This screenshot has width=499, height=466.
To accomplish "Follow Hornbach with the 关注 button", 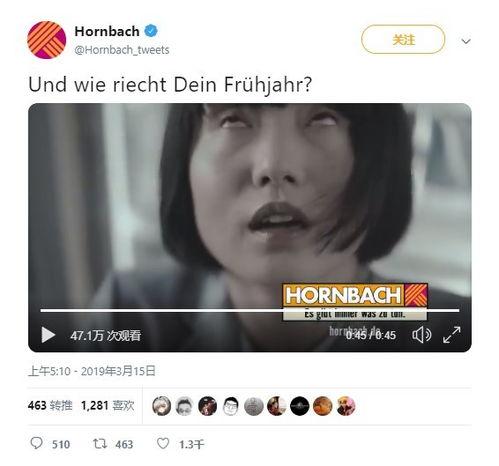I will click(403, 39).
